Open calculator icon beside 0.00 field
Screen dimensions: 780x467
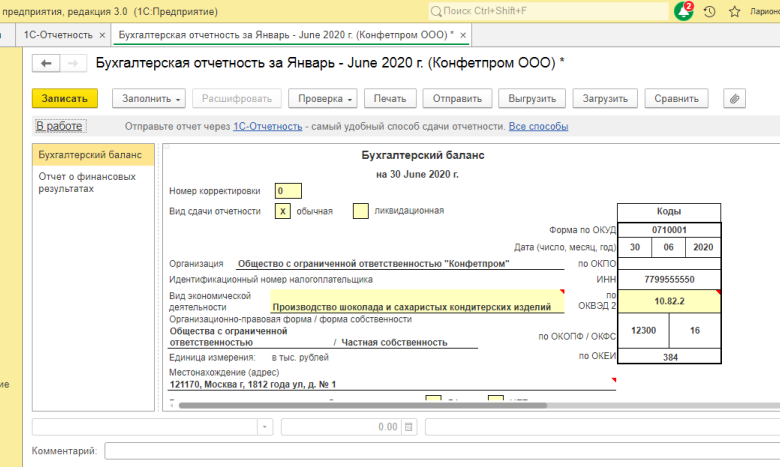408,427
